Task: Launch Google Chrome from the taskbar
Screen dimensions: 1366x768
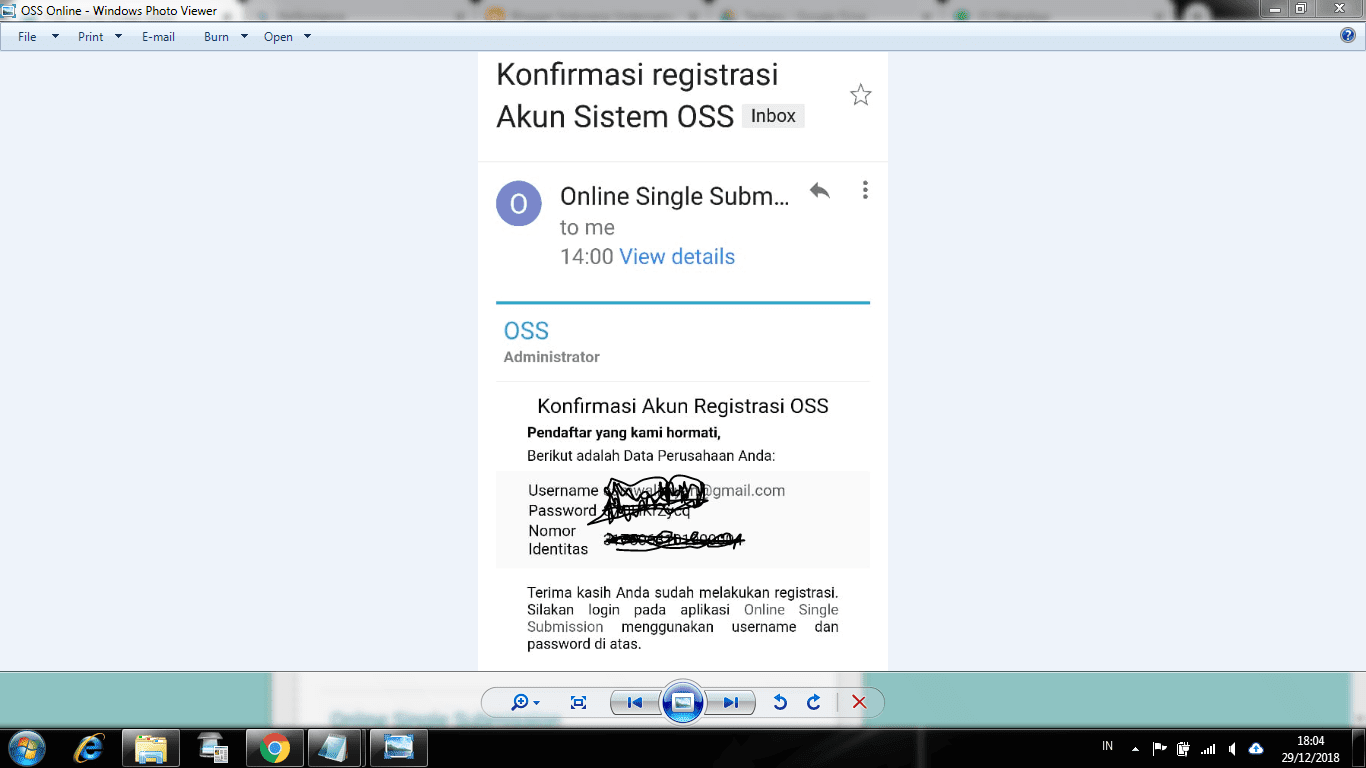Action: click(275, 748)
